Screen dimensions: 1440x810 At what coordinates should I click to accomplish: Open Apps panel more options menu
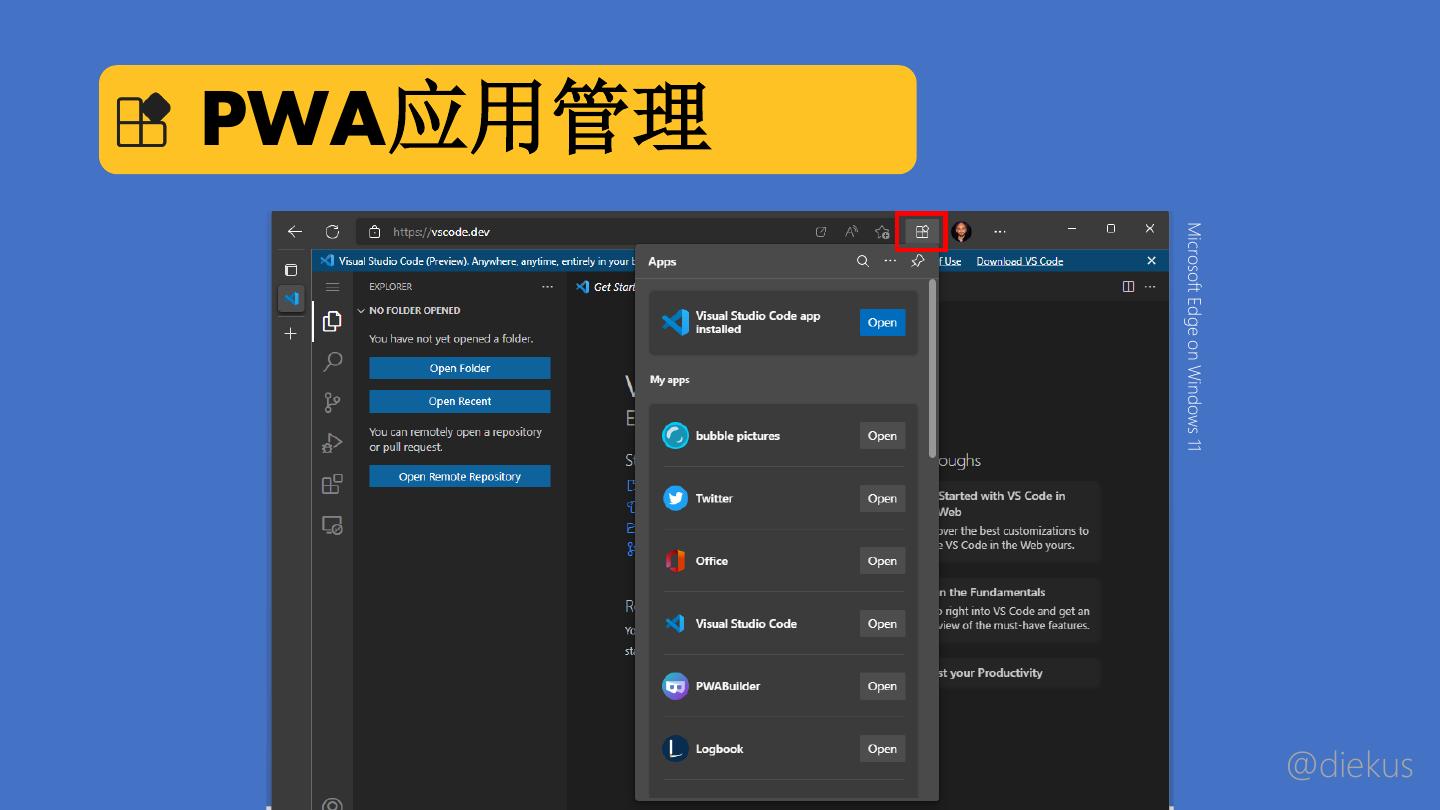890,261
